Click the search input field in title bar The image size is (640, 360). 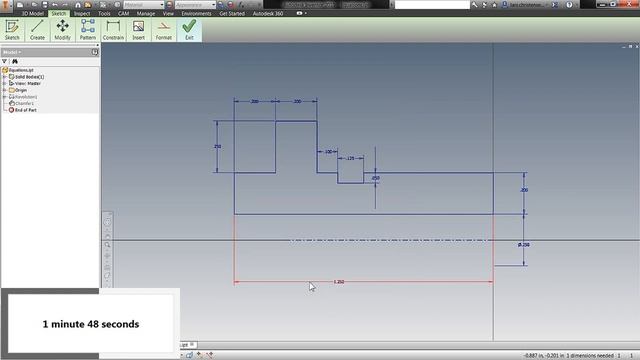point(432,5)
